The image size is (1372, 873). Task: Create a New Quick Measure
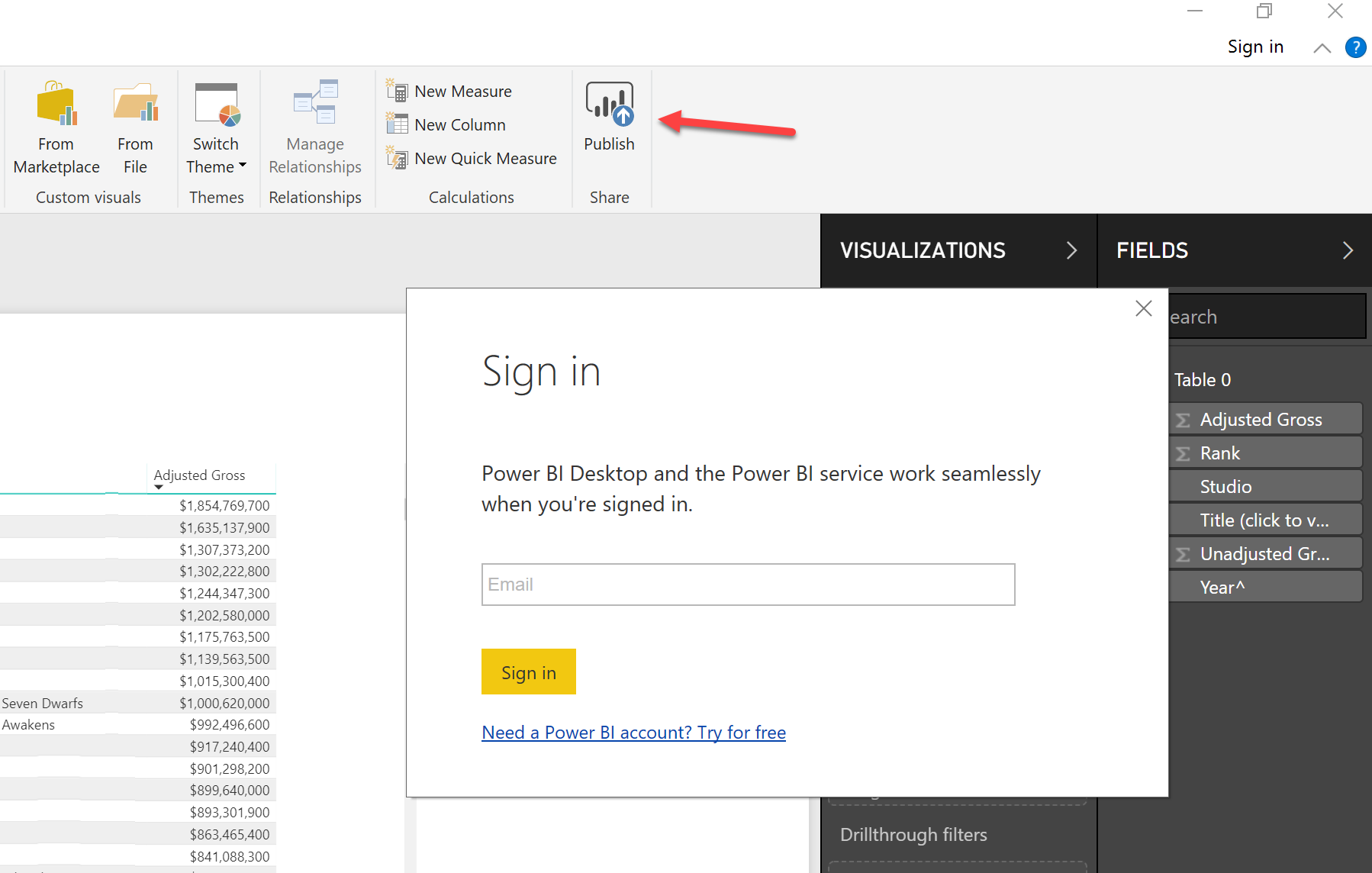472,159
